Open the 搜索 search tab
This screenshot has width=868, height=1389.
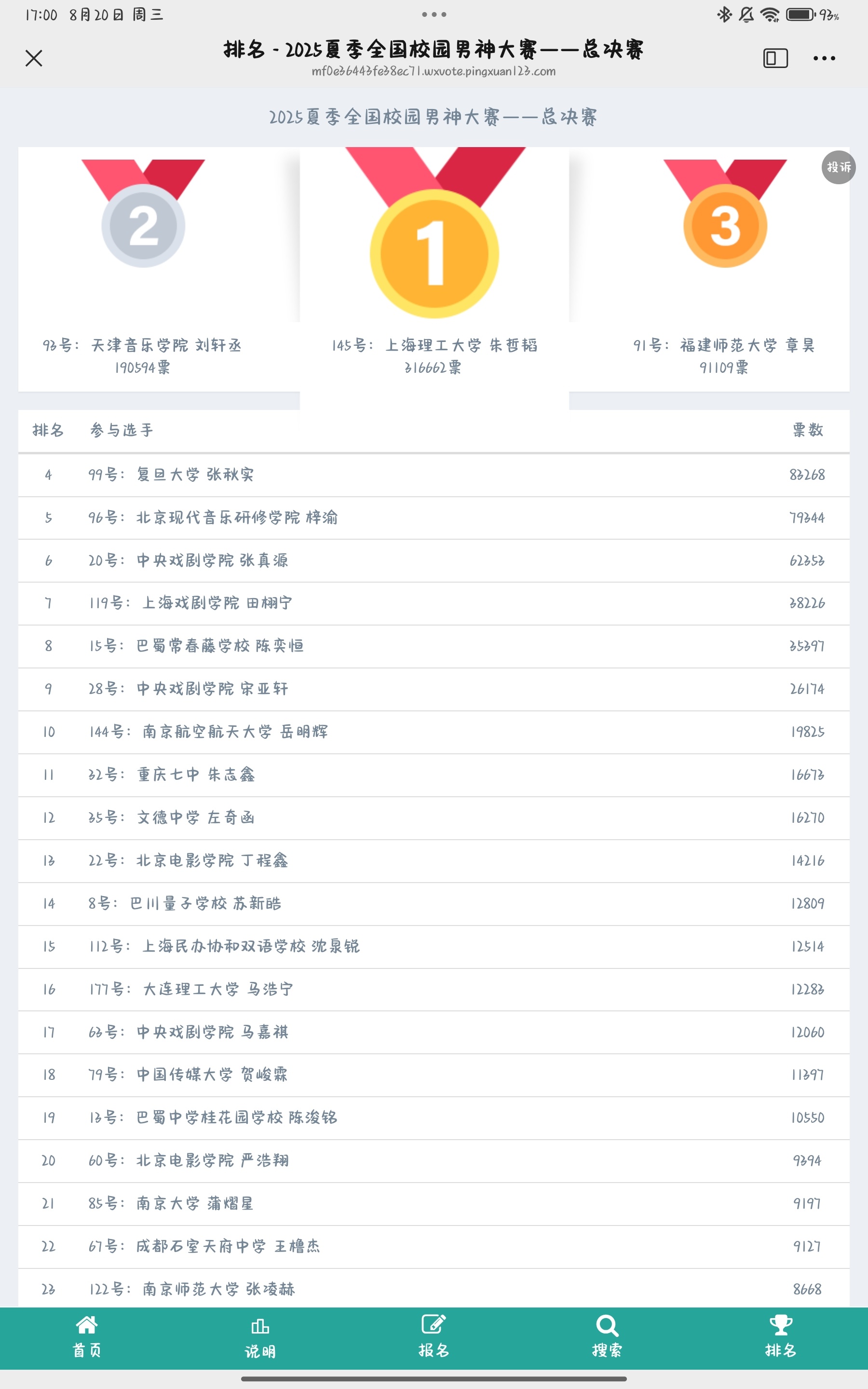point(608,1337)
